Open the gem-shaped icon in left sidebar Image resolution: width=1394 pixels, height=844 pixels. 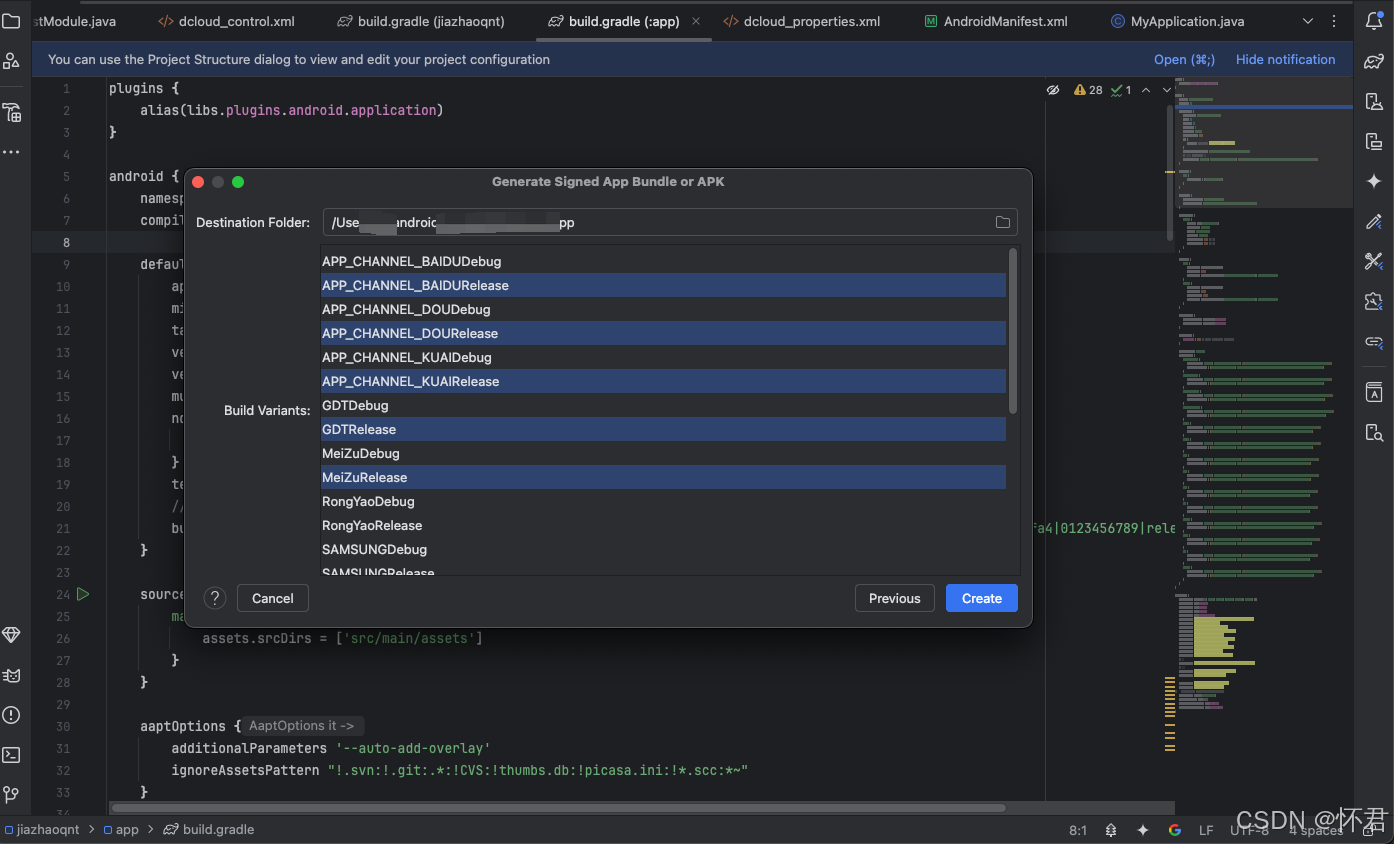click(x=11, y=635)
